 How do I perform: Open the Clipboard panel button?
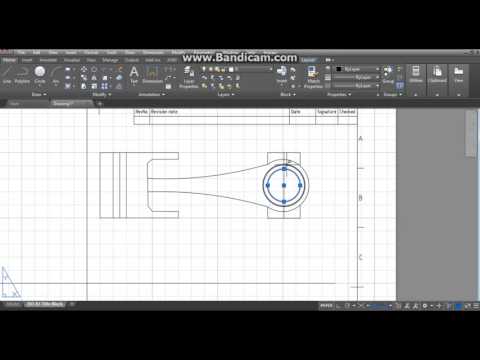click(x=437, y=75)
